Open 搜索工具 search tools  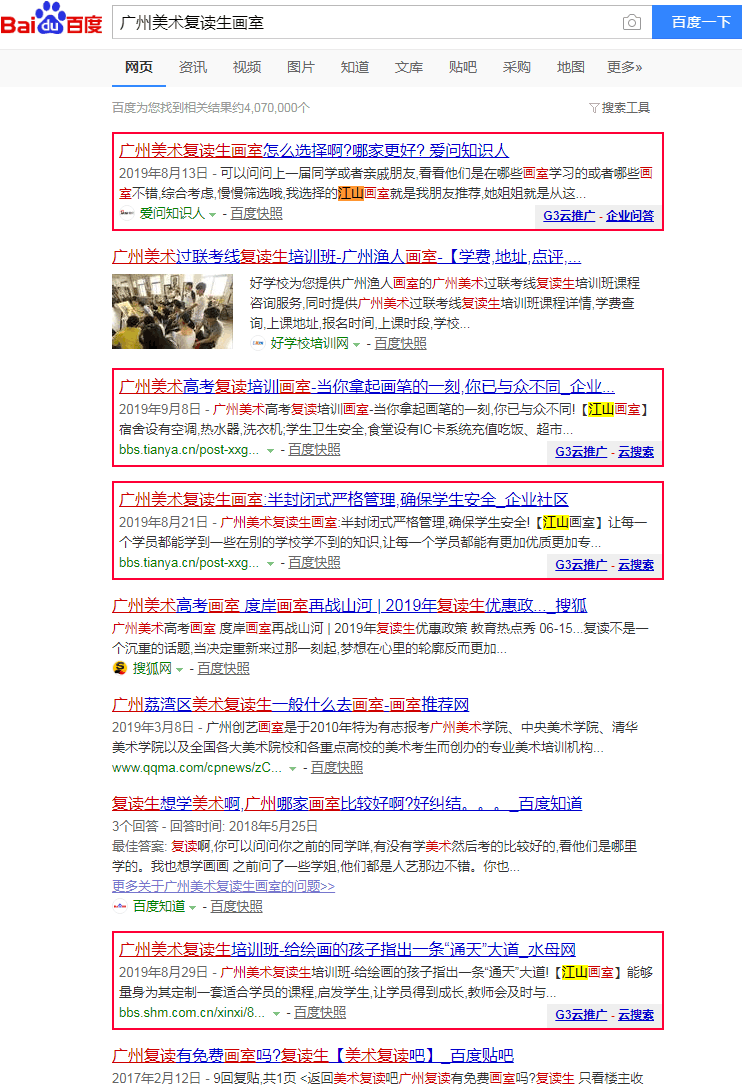click(x=620, y=108)
